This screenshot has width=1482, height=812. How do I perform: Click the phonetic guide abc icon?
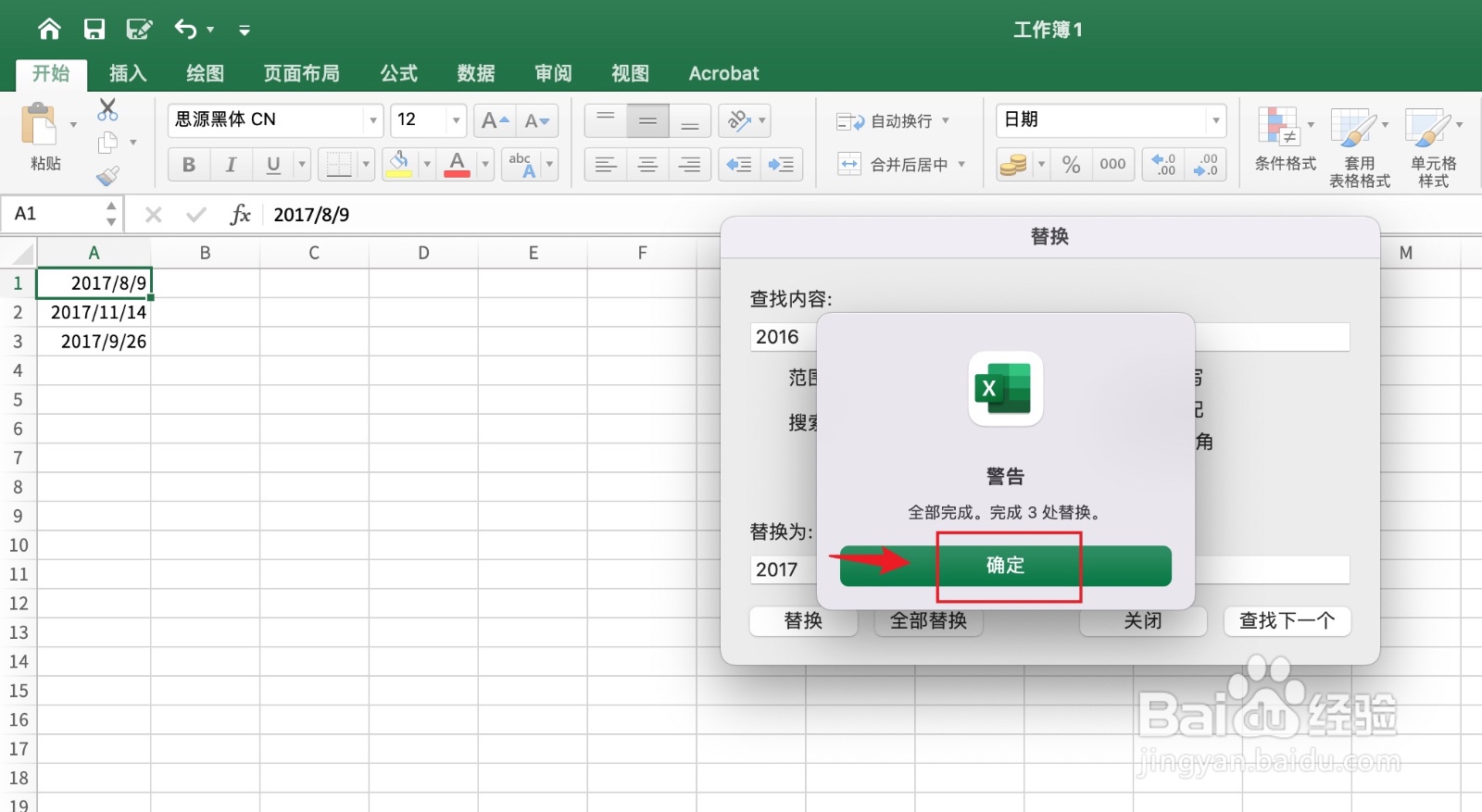(522, 165)
